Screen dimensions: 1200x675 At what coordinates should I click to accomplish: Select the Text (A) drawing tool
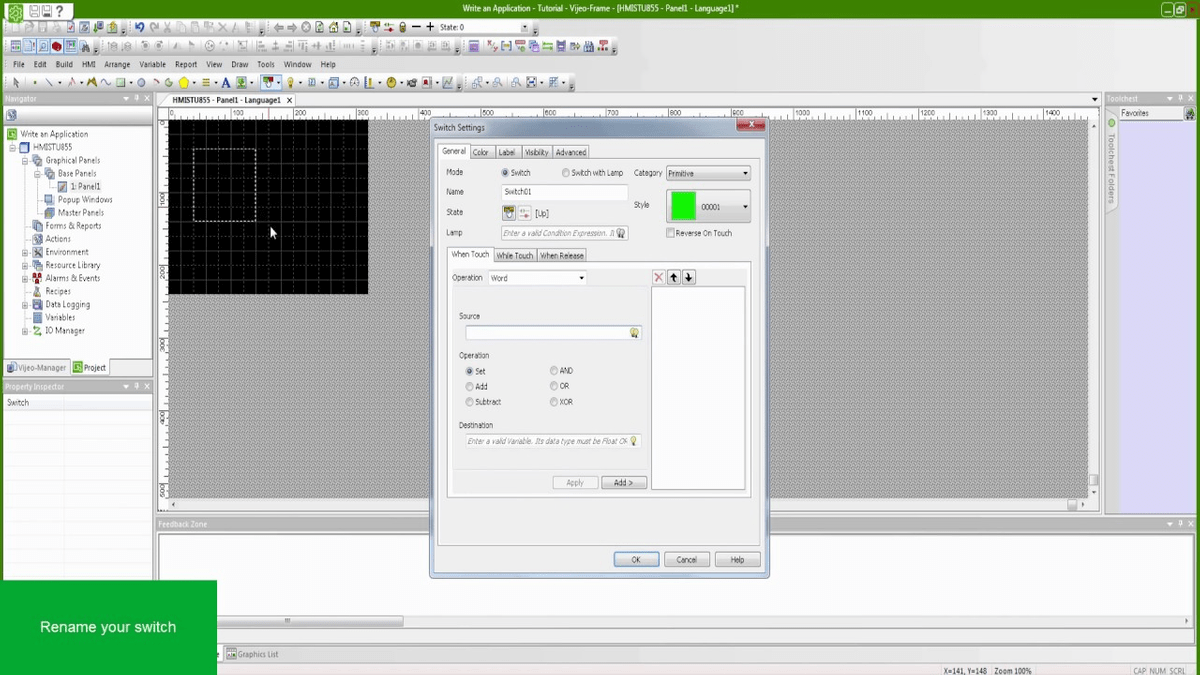pos(226,83)
